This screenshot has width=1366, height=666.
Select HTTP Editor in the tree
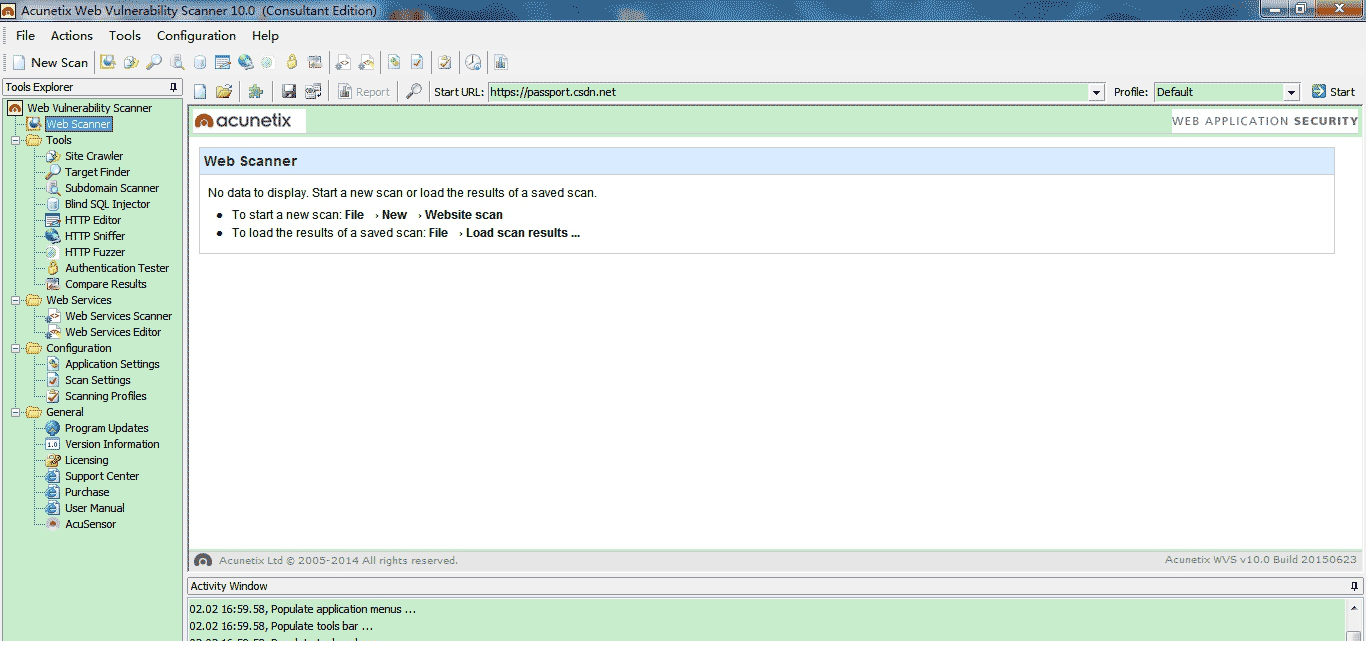93,220
